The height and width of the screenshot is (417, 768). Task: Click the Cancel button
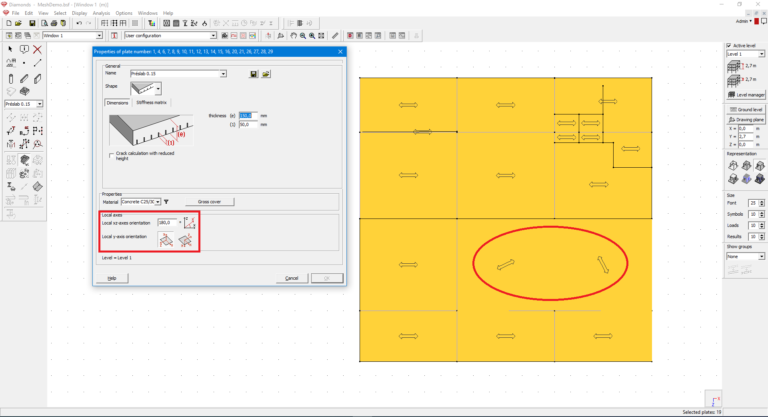coord(292,278)
